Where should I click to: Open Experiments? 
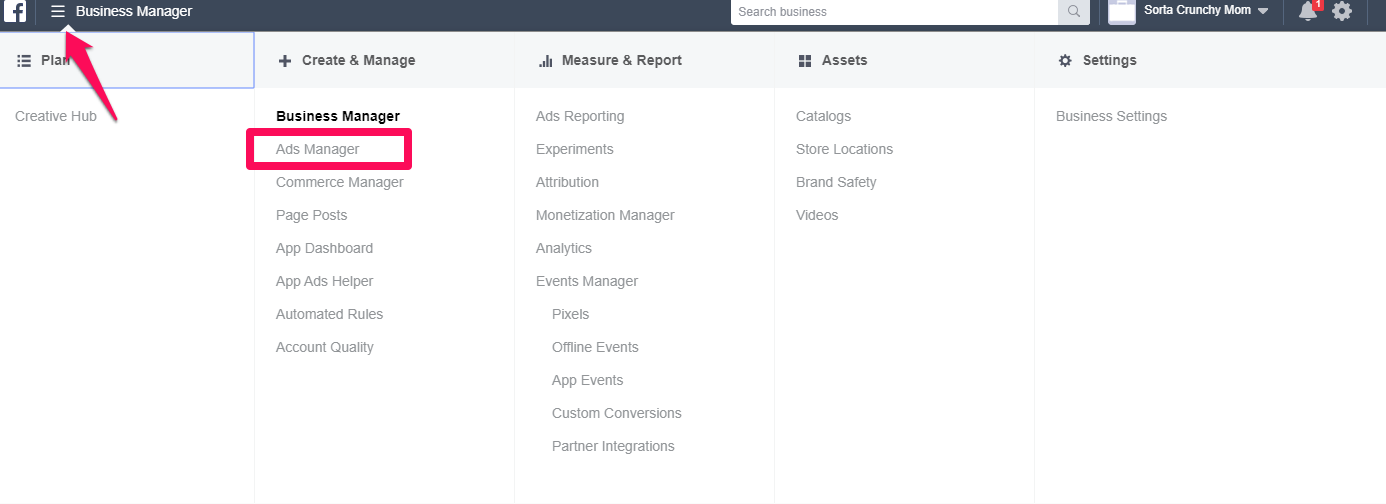click(x=575, y=149)
